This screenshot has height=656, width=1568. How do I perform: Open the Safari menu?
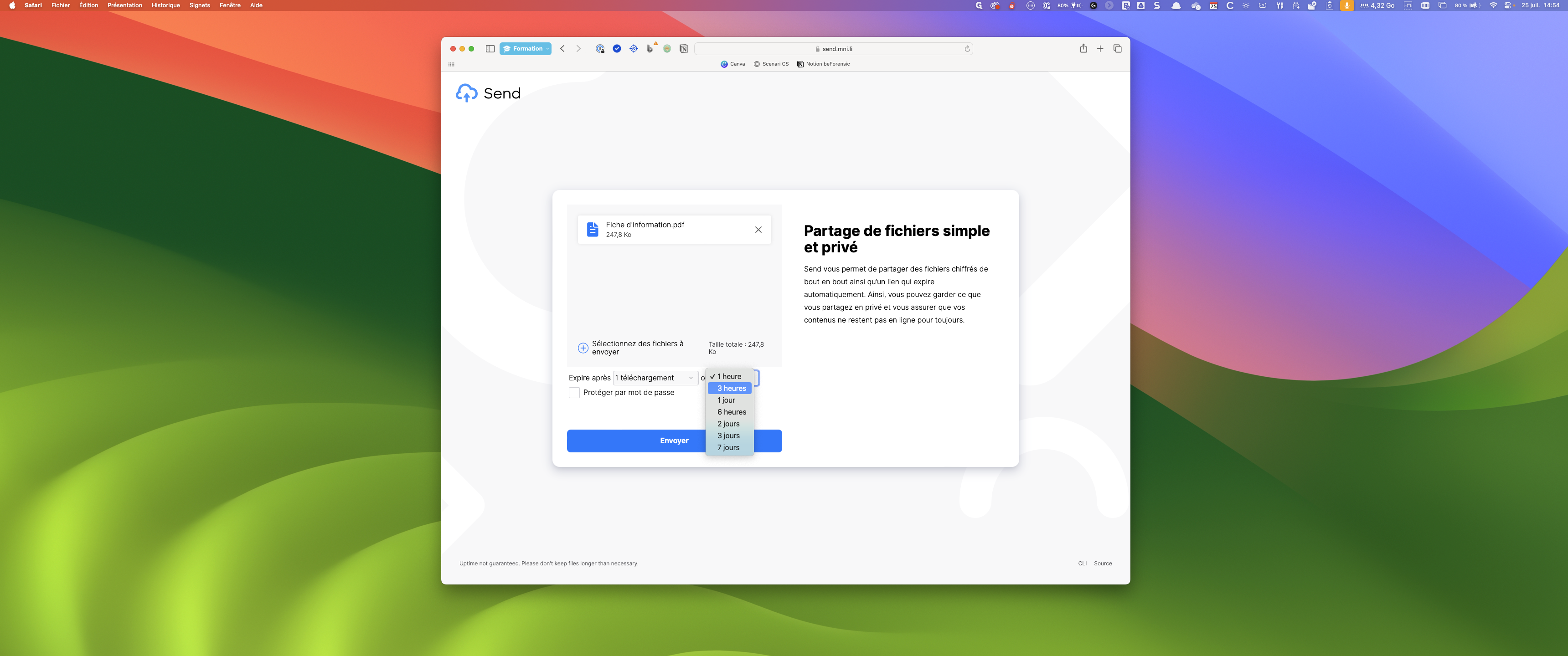tap(33, 5)
